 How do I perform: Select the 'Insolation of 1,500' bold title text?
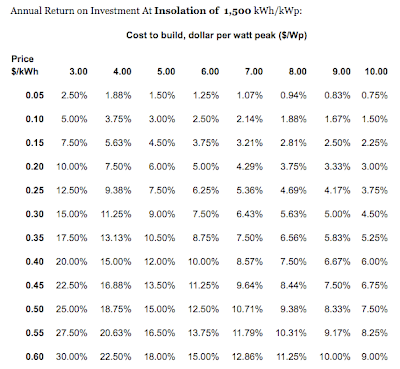coord(203,11)
